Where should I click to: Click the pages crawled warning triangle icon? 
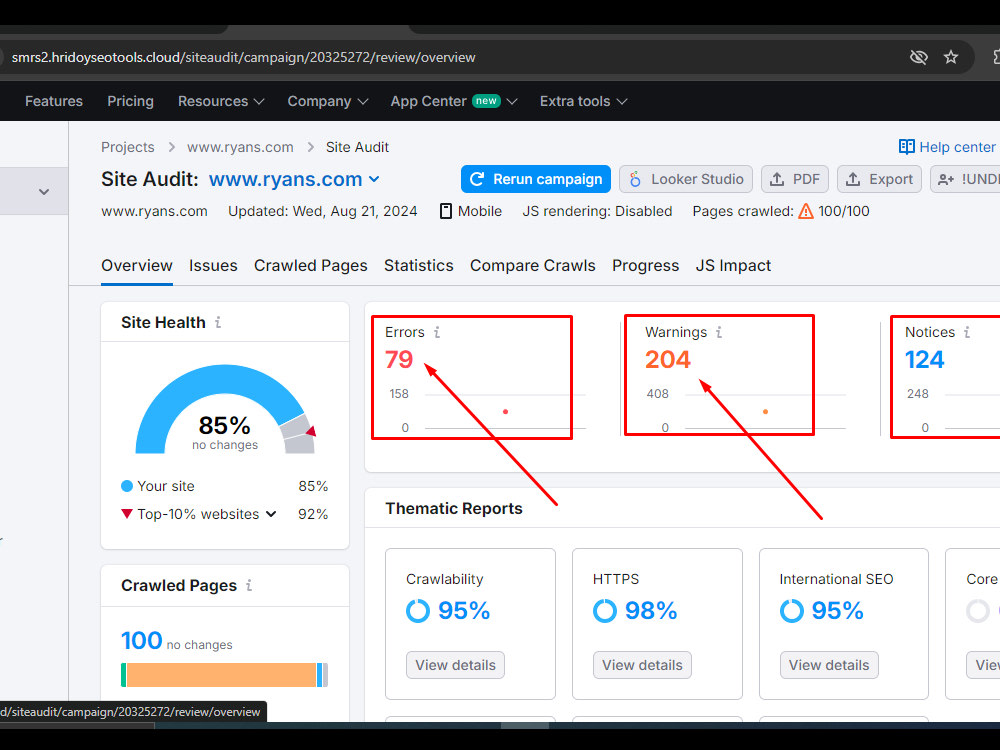(x=805, y=211)
